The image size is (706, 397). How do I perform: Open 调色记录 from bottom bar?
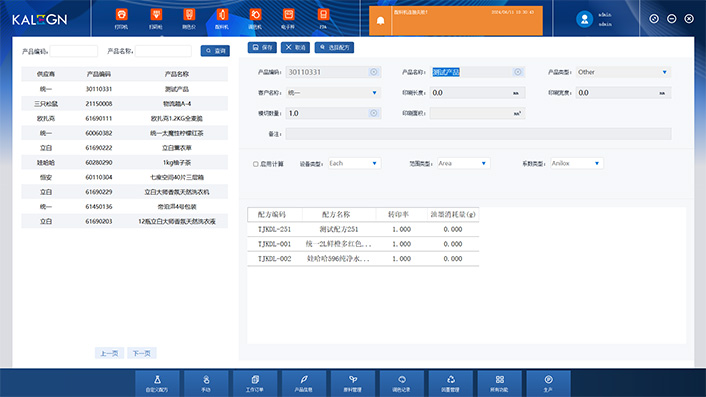coord(402,383)
